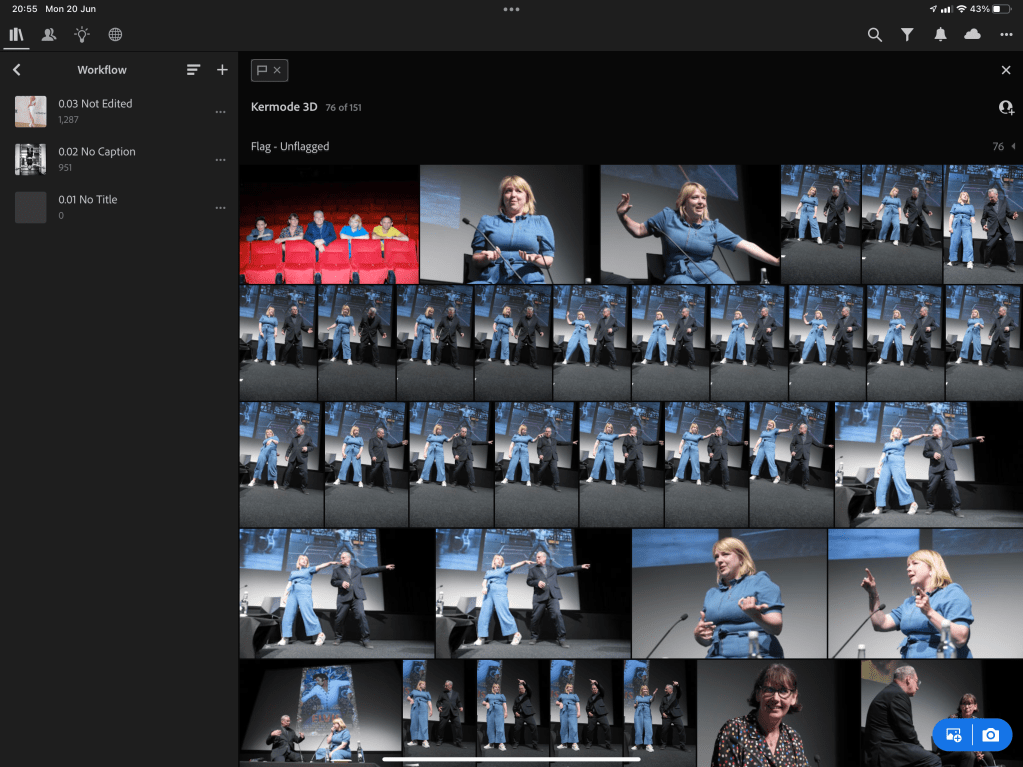
Task: Open options for 0.02 No Caption
Action: (220, 160)
